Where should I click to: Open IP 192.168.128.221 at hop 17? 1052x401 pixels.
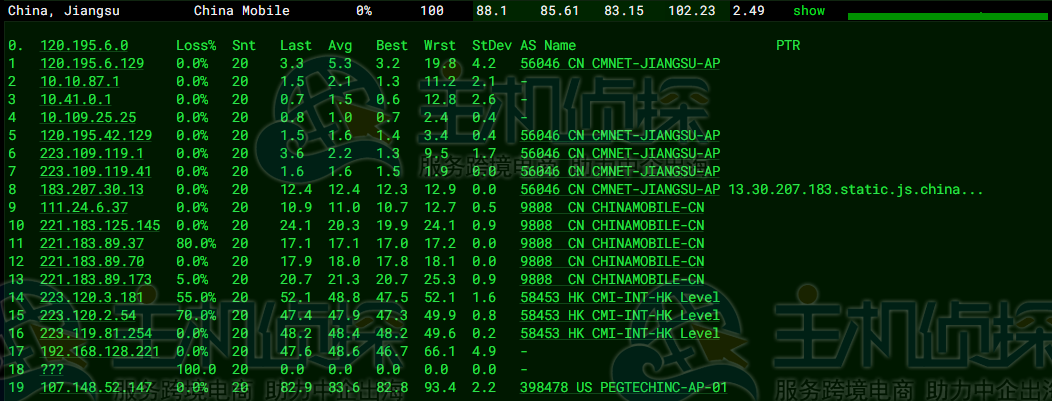[x=100, y=351]
